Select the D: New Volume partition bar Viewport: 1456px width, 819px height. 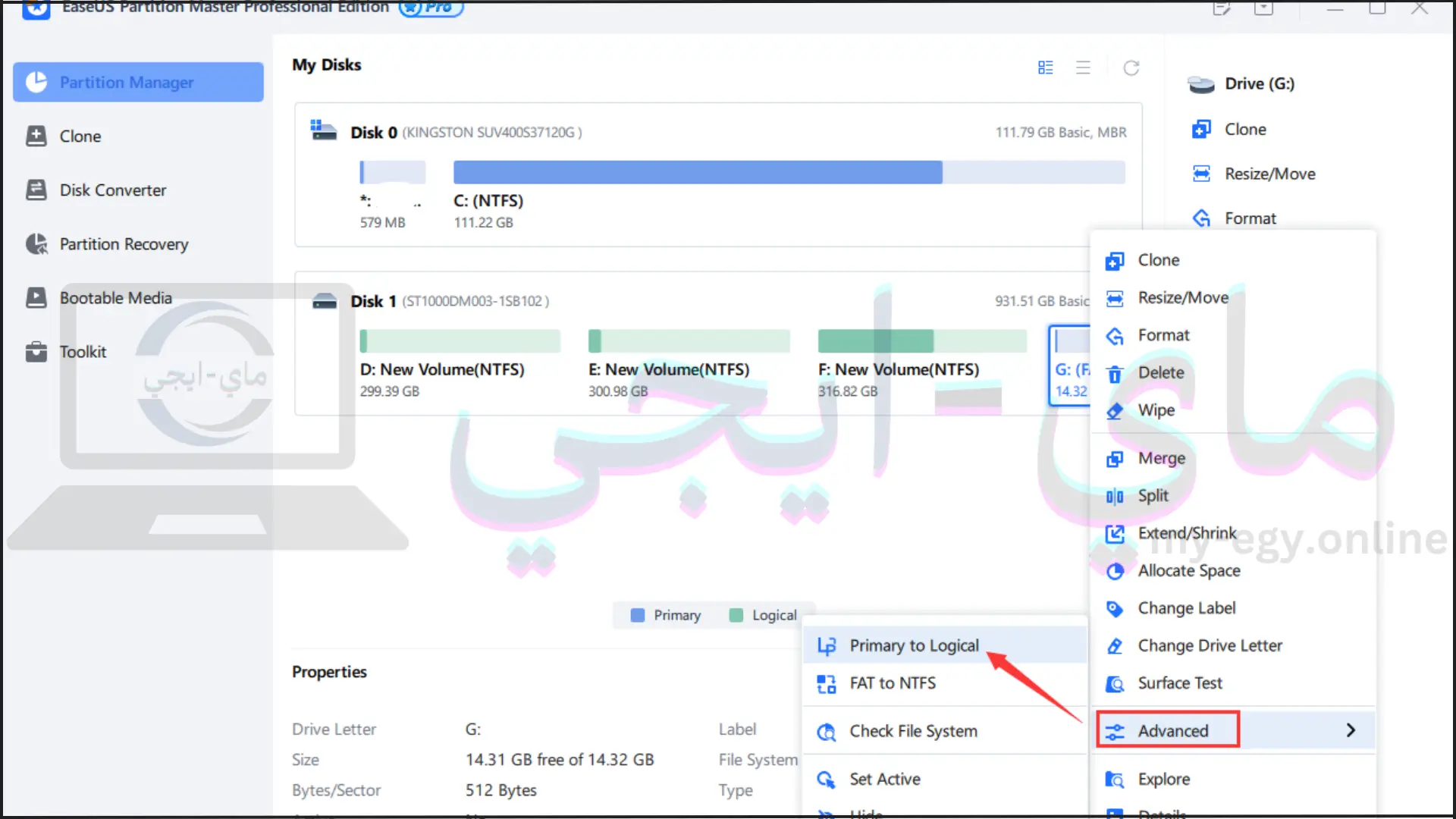click(460, 341)
